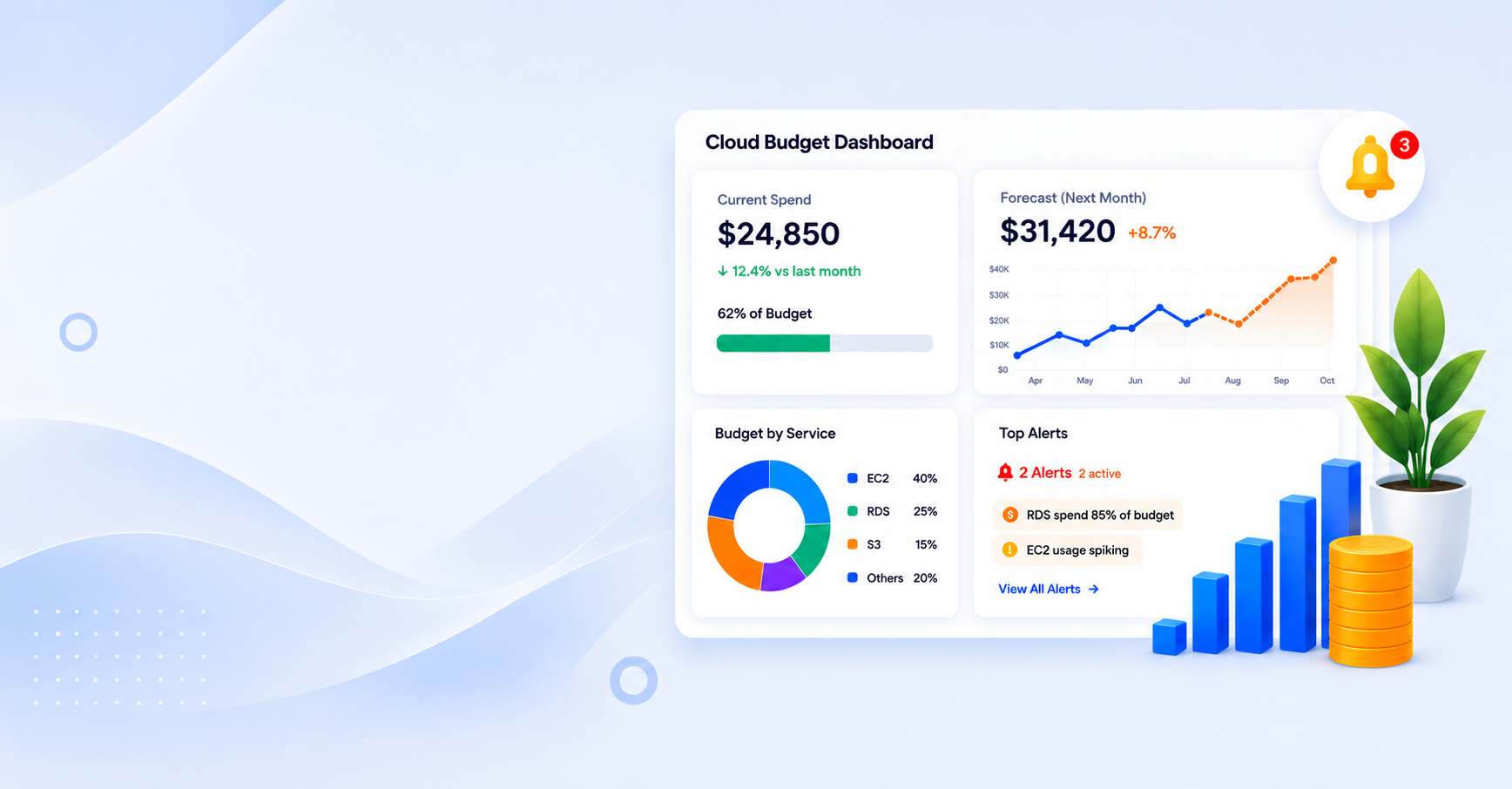Viewport: 1512px width, 789px height.
Task: Click the +8.7% forecast change
Action: click(x=1151, y=233)
